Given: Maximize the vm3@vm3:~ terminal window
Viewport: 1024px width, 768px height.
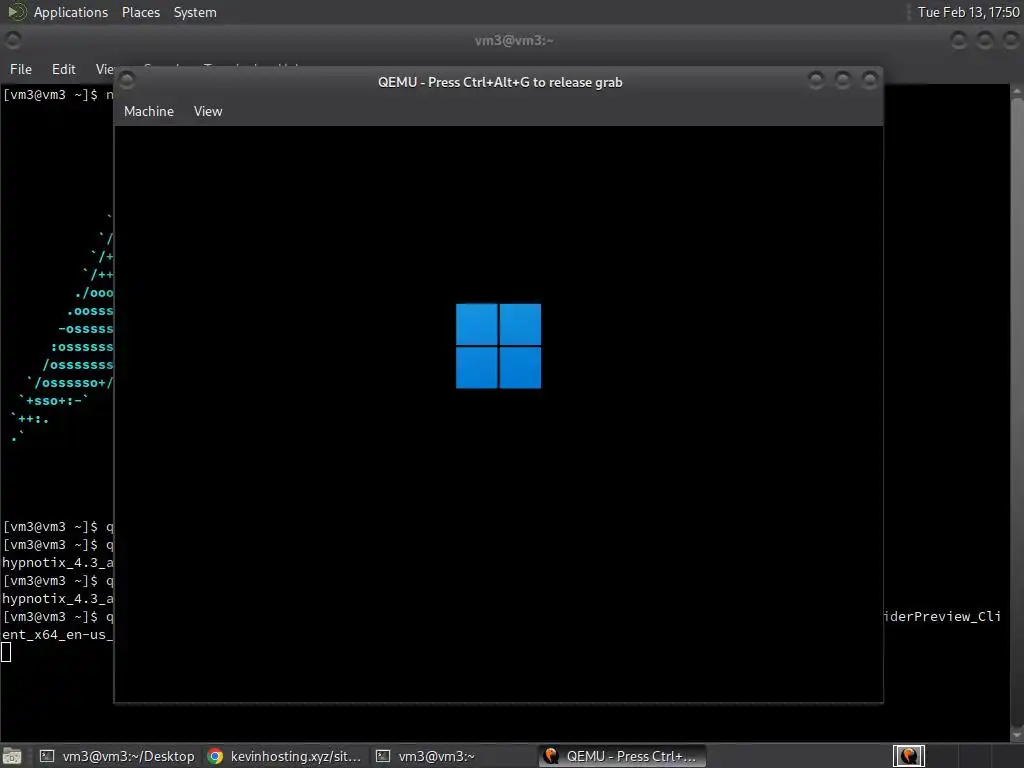Looking at the screenshot, I should [x=985, y=40].
